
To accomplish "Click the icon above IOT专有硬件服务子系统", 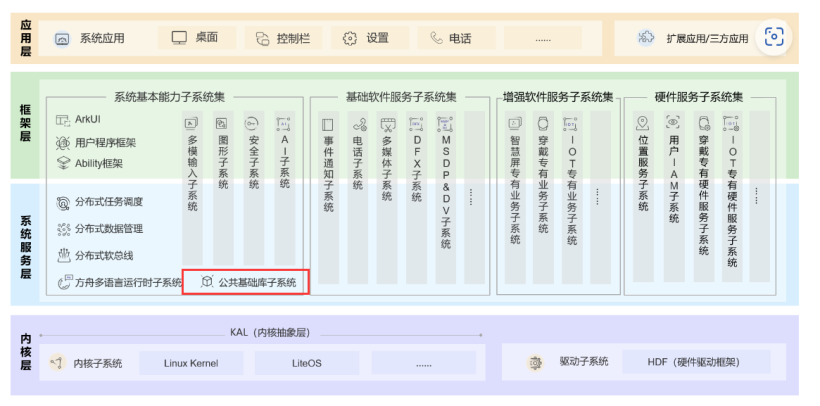I will point(732,123).
